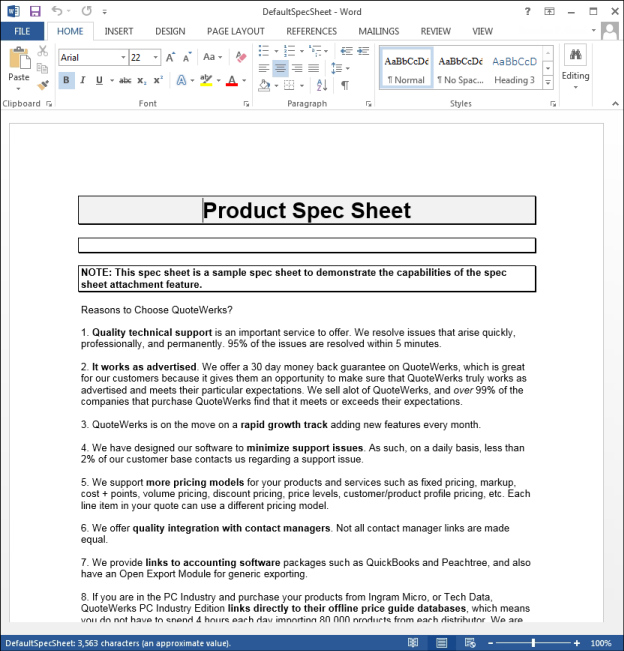Screen dimensions: 624x651
Task: Switch to the MAILINGS tab
Action: click(x=379, y=31)
